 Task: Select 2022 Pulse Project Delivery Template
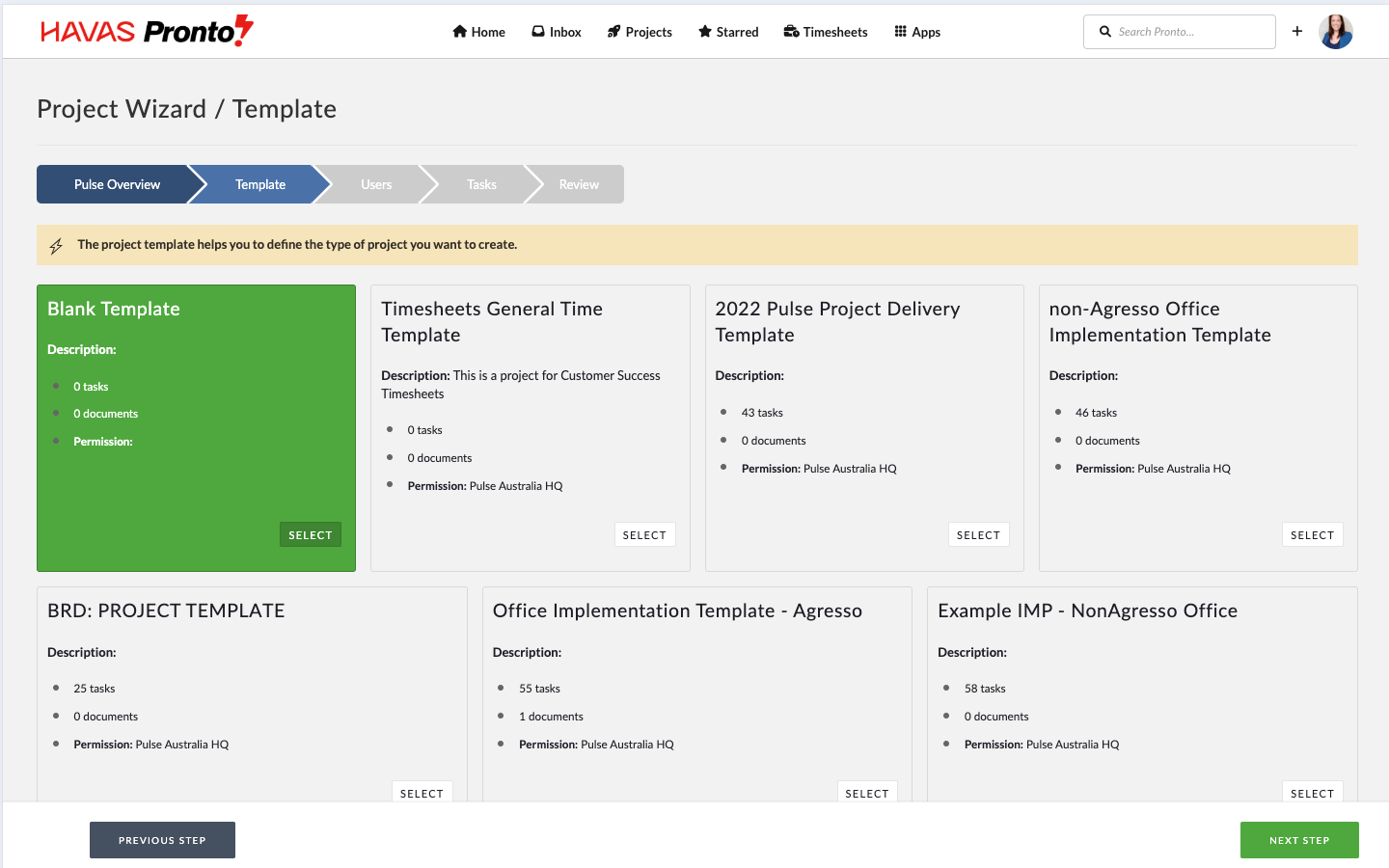[x=978, y=535]
